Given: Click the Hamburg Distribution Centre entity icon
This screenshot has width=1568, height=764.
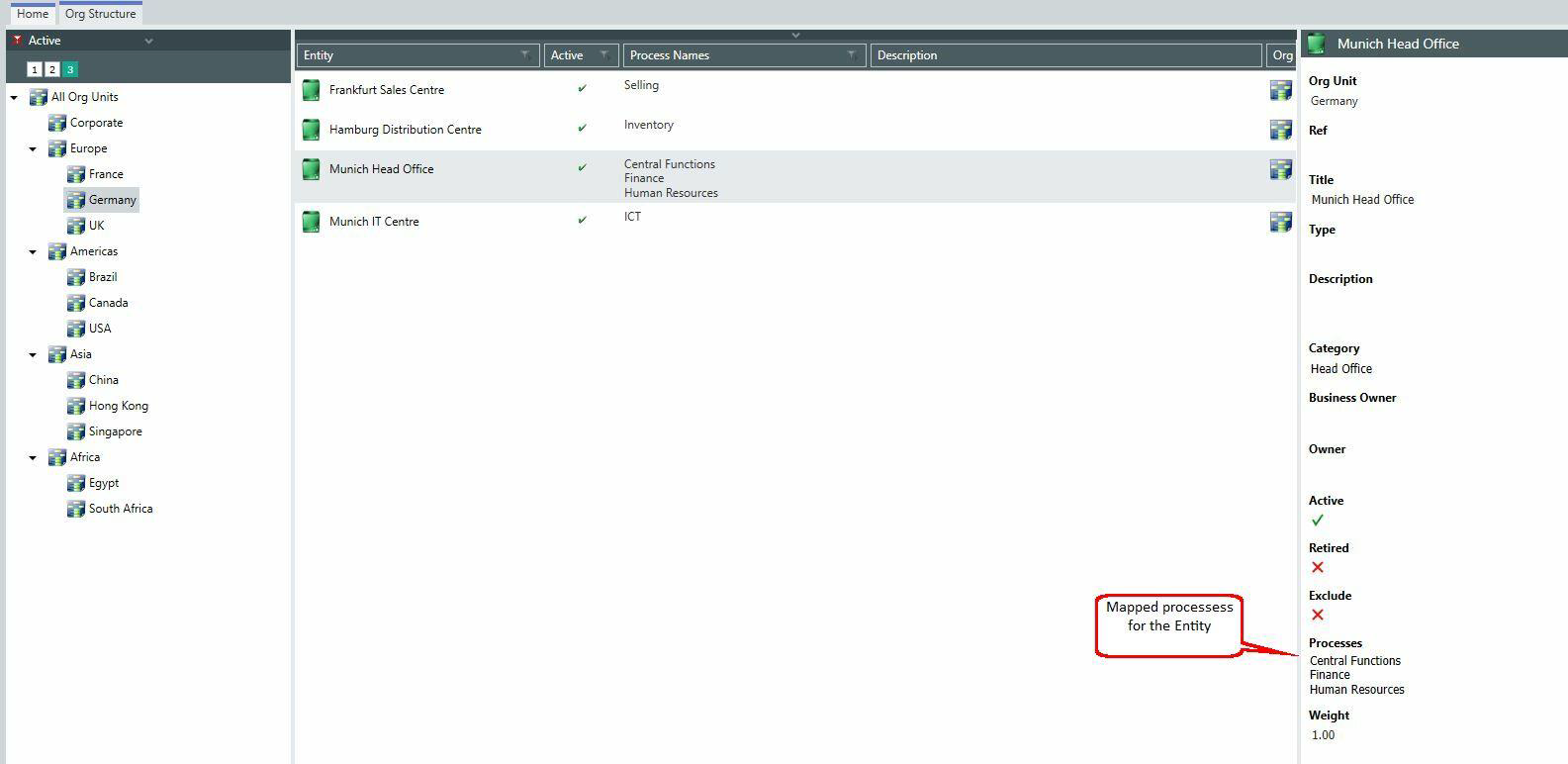Looking at the screenshot, I should click(311, 130).
